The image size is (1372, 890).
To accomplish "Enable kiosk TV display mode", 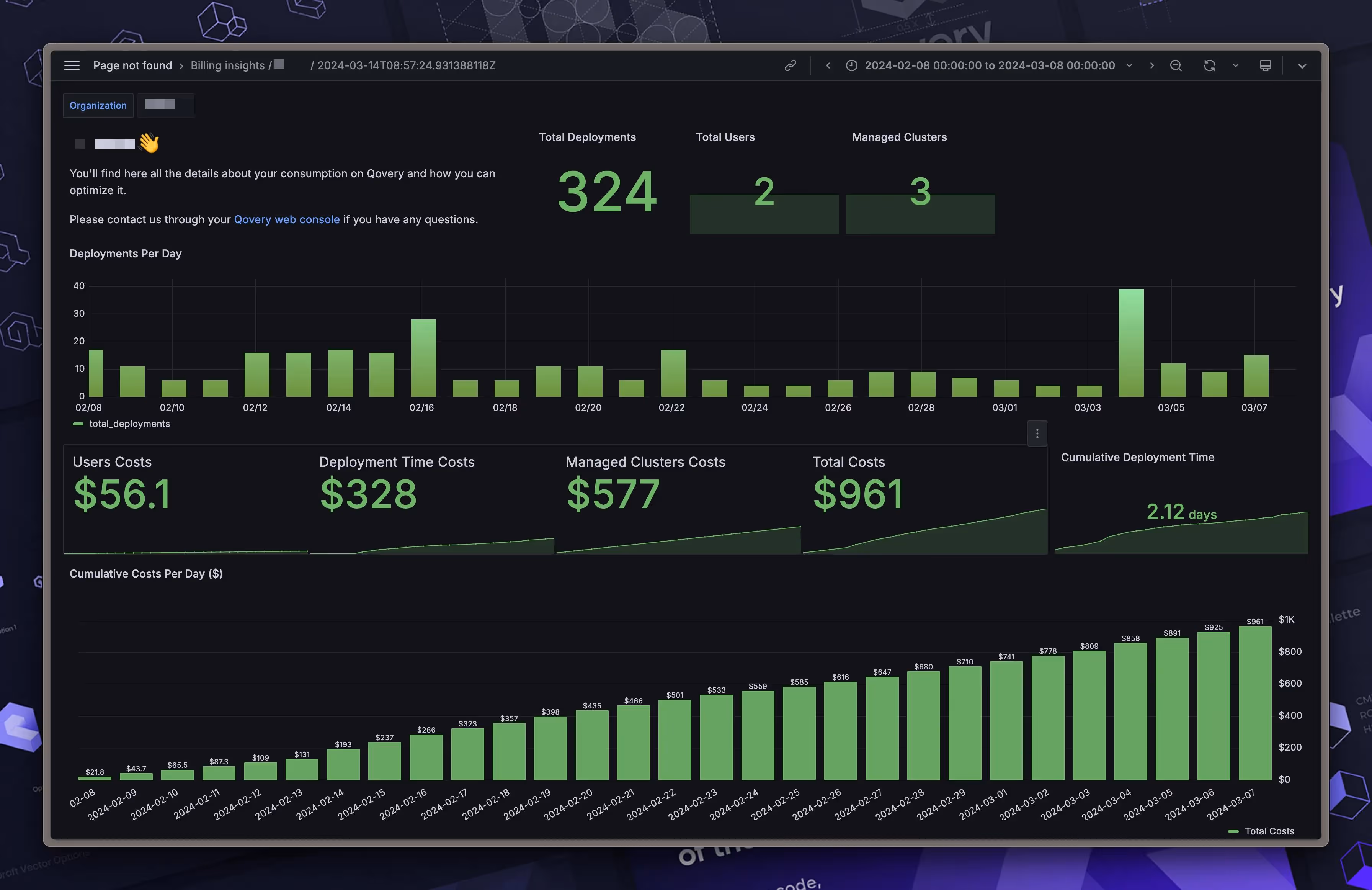I will point(1265,65).
